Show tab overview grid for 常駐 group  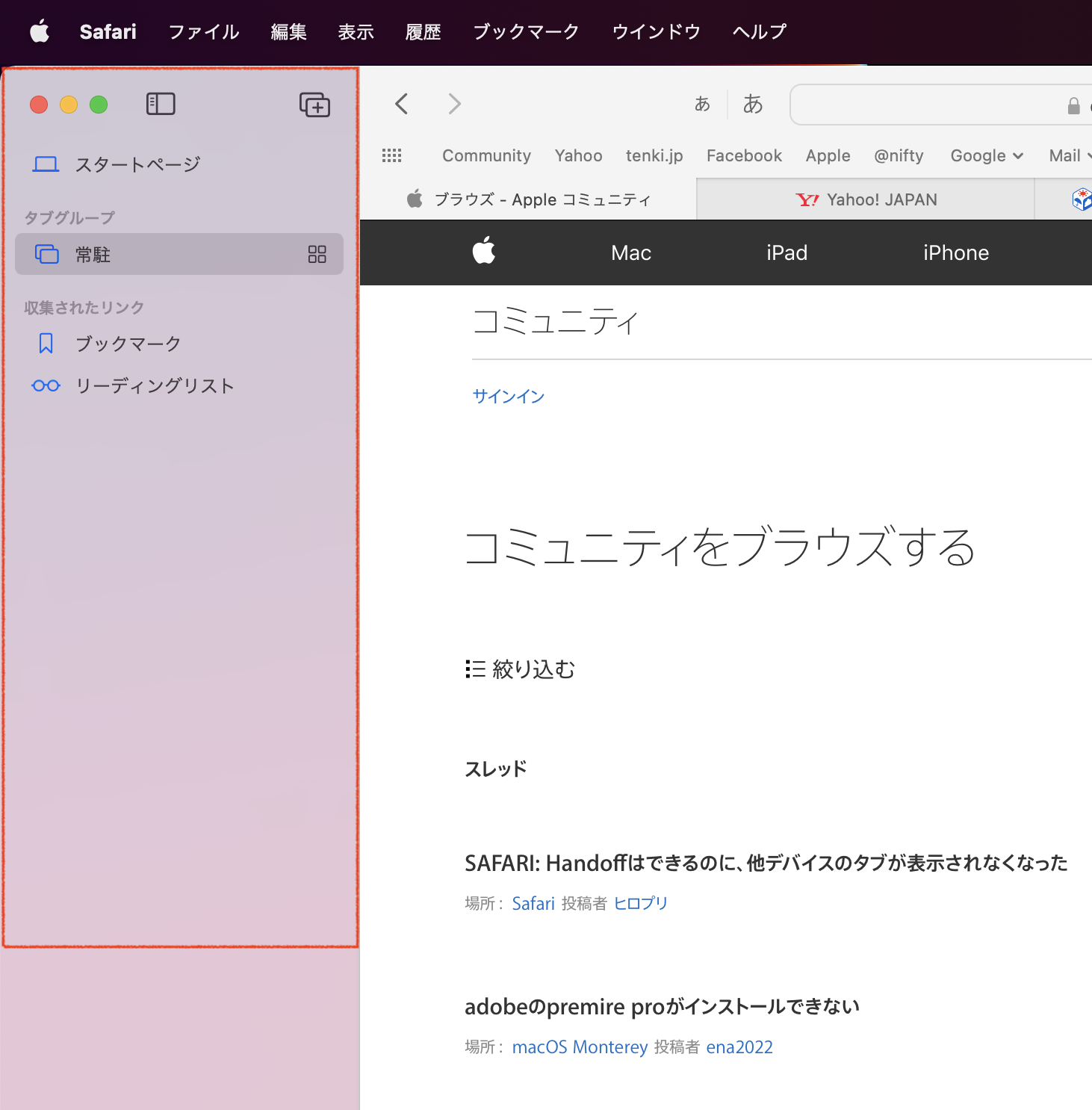tap(317, 255)
